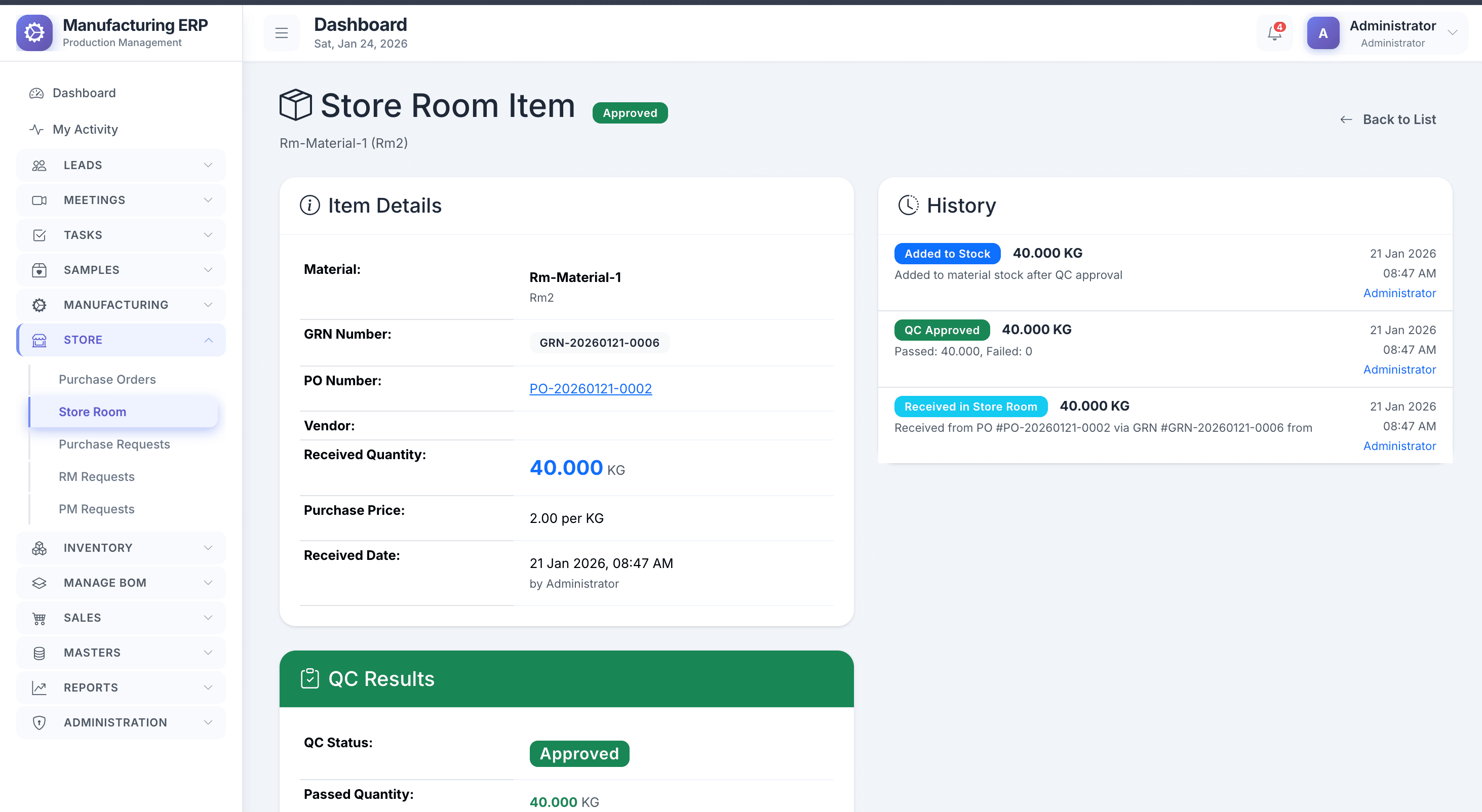Open the Administrator user dropdown chevron

1453,33
